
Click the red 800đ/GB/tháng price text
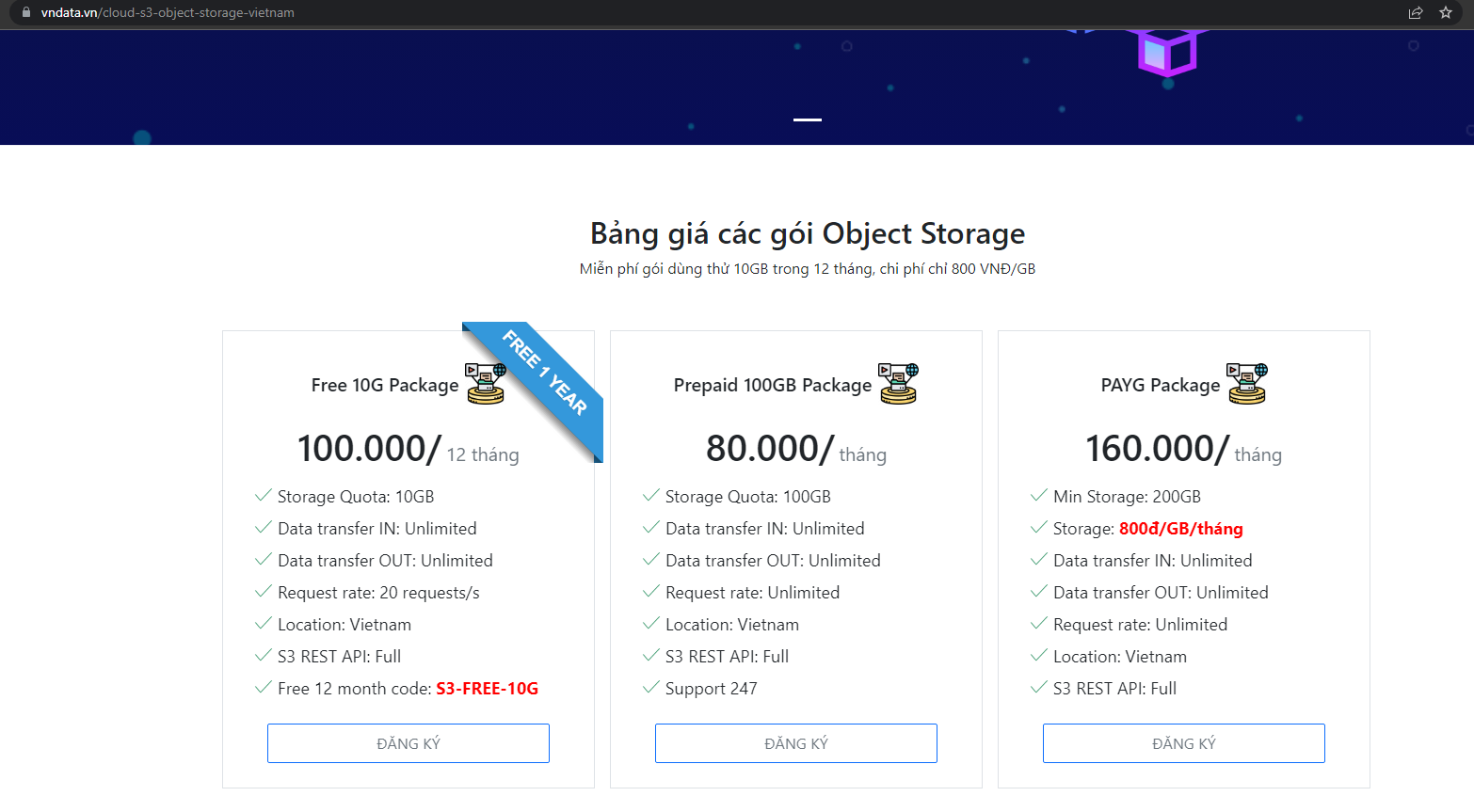[1180, 529]
